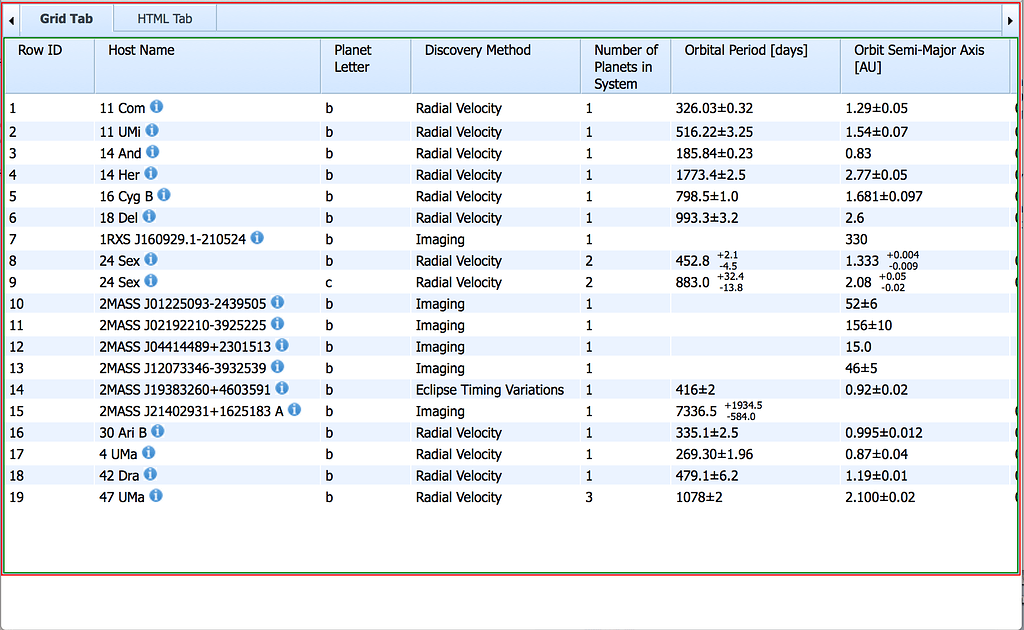Click info icon next to 42 Dra
This screenshot has height=630, width=1024.
pos(150,475)
